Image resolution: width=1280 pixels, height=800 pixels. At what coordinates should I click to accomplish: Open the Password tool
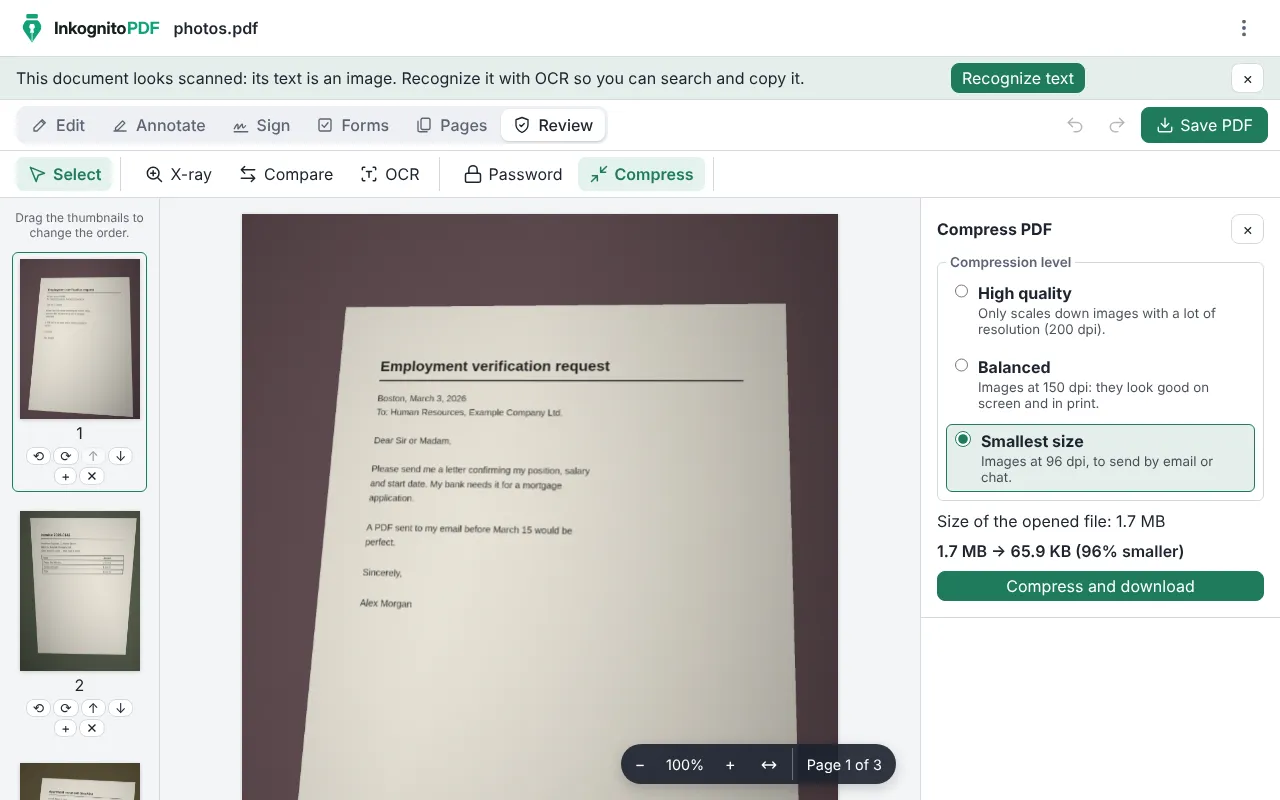pyautogui.click(x=513, y=174)
